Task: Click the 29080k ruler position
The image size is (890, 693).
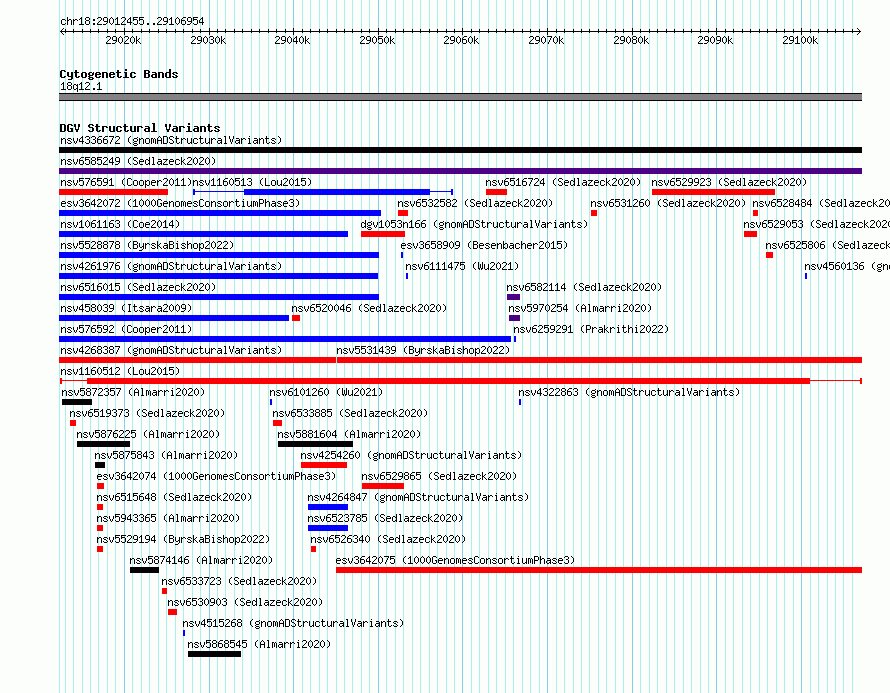Action: click(x=631, y=40)
